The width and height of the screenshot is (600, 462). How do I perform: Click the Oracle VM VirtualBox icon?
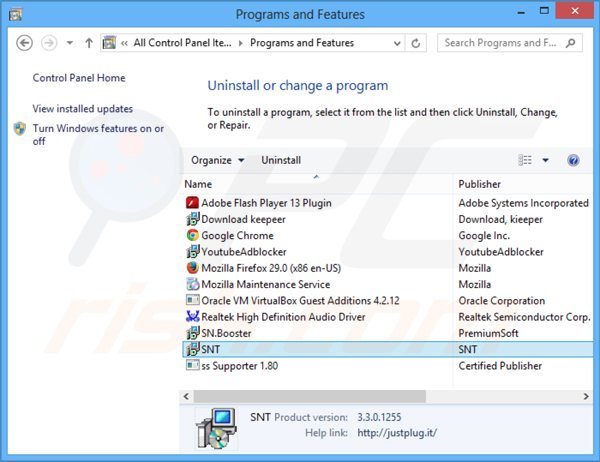click(192, 300)
